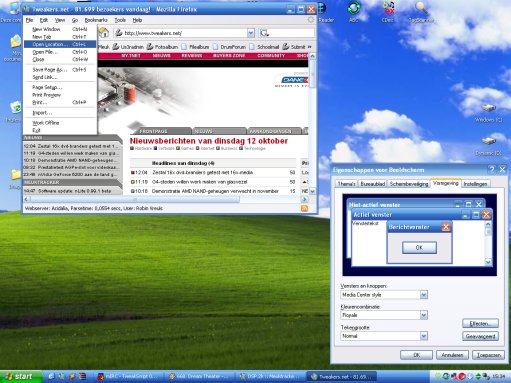
Task: Select Import in the File menu
Action: [x=60, y=113]
